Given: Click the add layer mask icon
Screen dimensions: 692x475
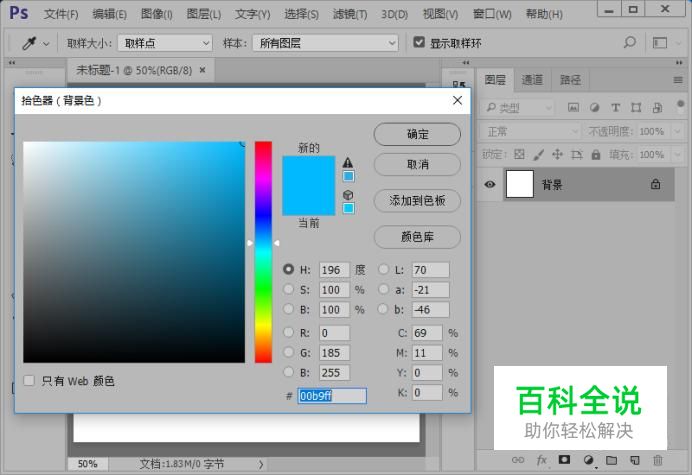Looking at the screenshot, I should (x=564, y=460).
